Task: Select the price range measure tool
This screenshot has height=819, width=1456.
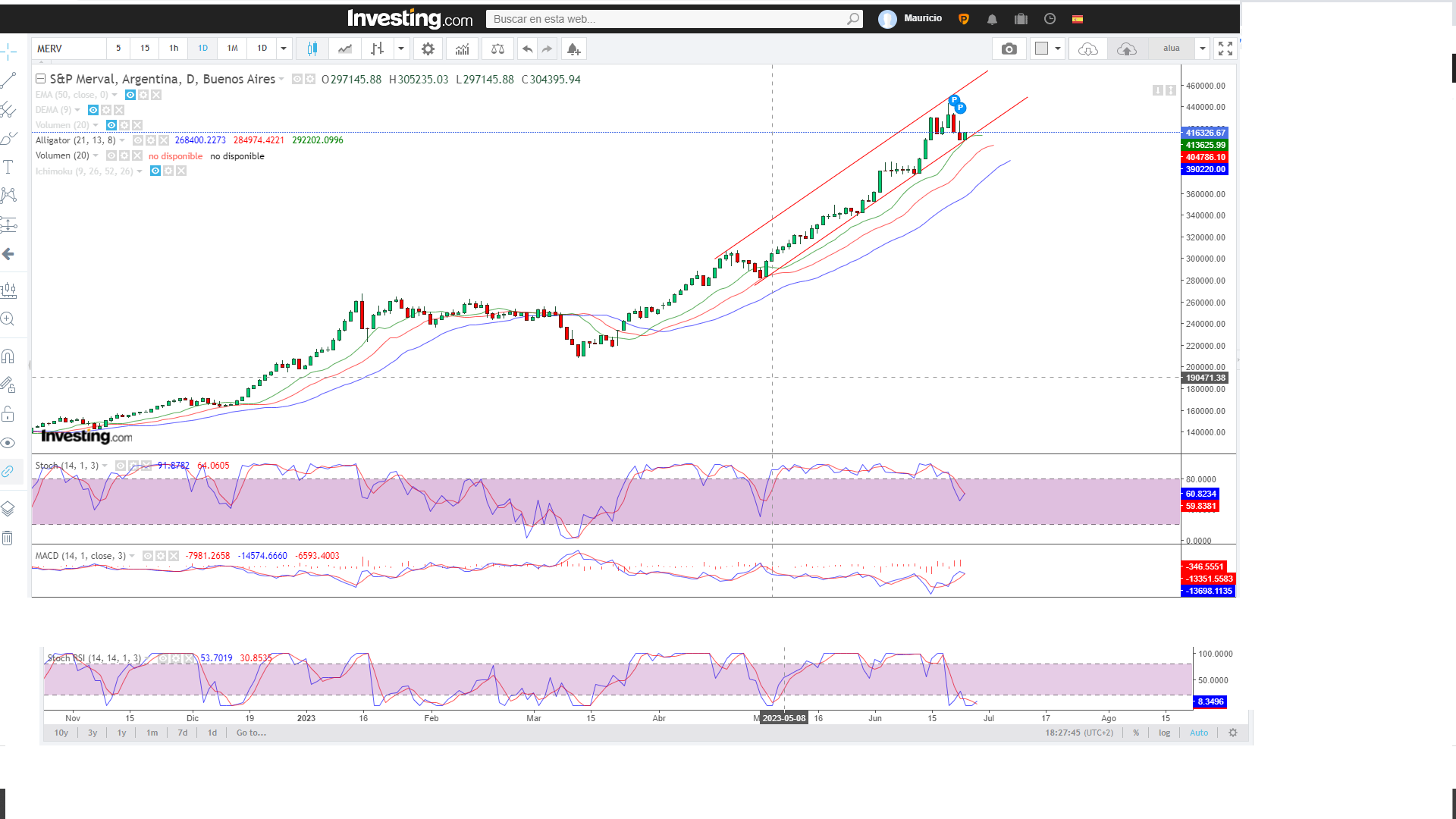Action: coord(8,290)
